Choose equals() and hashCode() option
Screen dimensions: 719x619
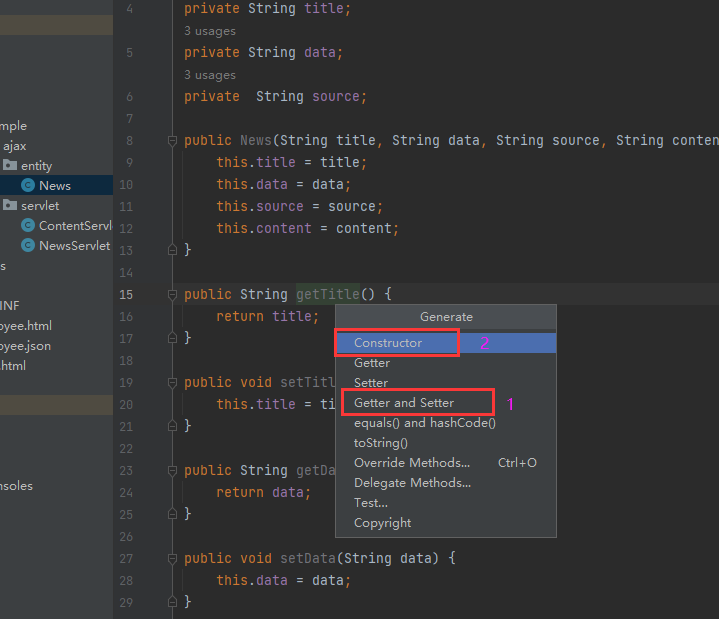click(425, 423)
